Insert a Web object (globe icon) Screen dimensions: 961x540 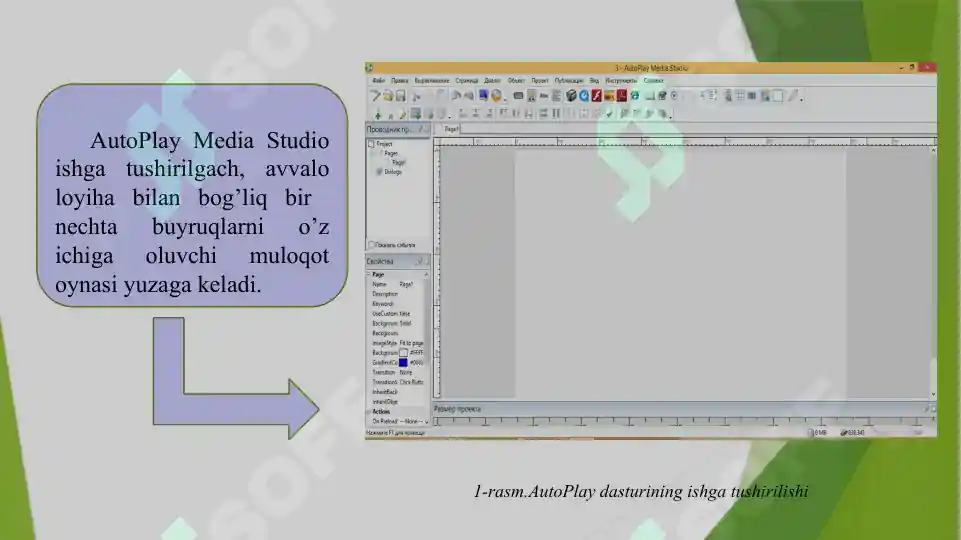tap(635, 96)
